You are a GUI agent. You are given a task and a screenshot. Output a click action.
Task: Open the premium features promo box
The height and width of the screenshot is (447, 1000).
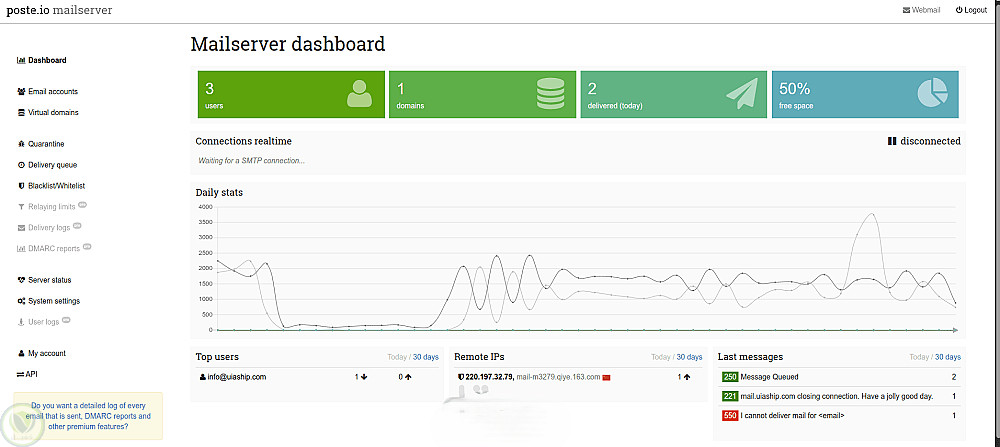[88, 416]
